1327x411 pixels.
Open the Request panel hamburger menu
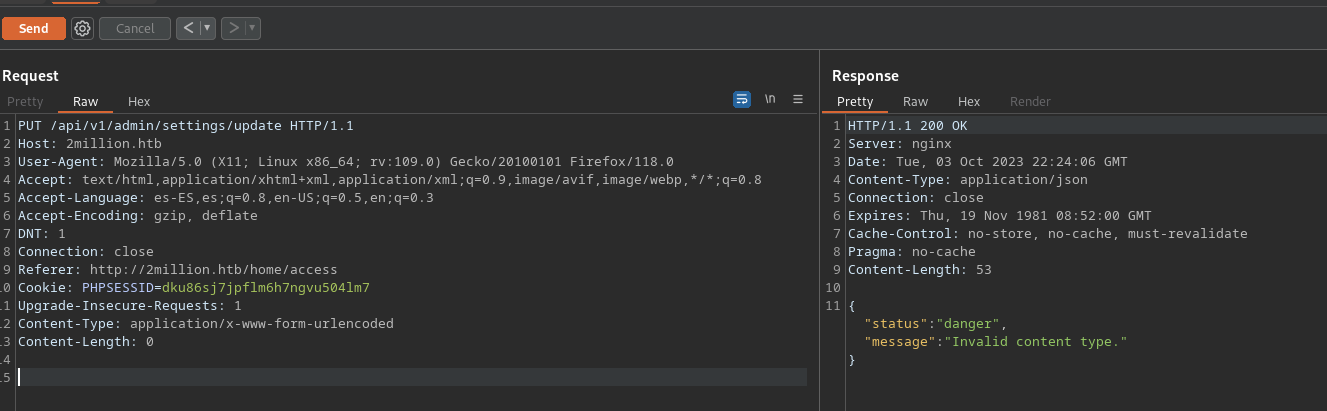[x=798, y=100]
